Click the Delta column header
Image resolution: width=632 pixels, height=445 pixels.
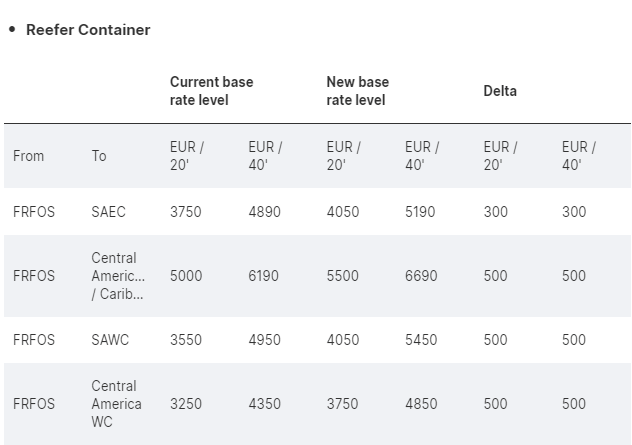[x=500, y=91]
